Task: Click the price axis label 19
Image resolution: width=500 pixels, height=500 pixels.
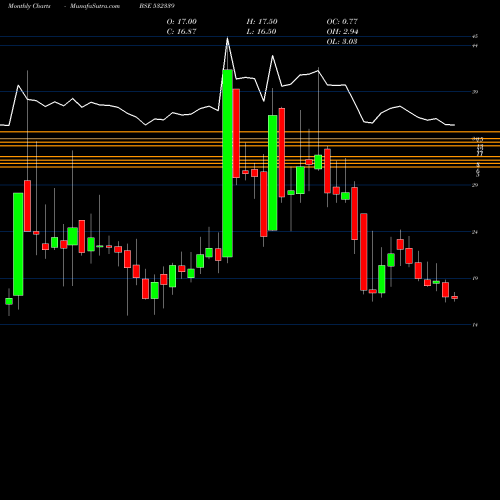Action: pyautogui.click(x=475, y=278)
